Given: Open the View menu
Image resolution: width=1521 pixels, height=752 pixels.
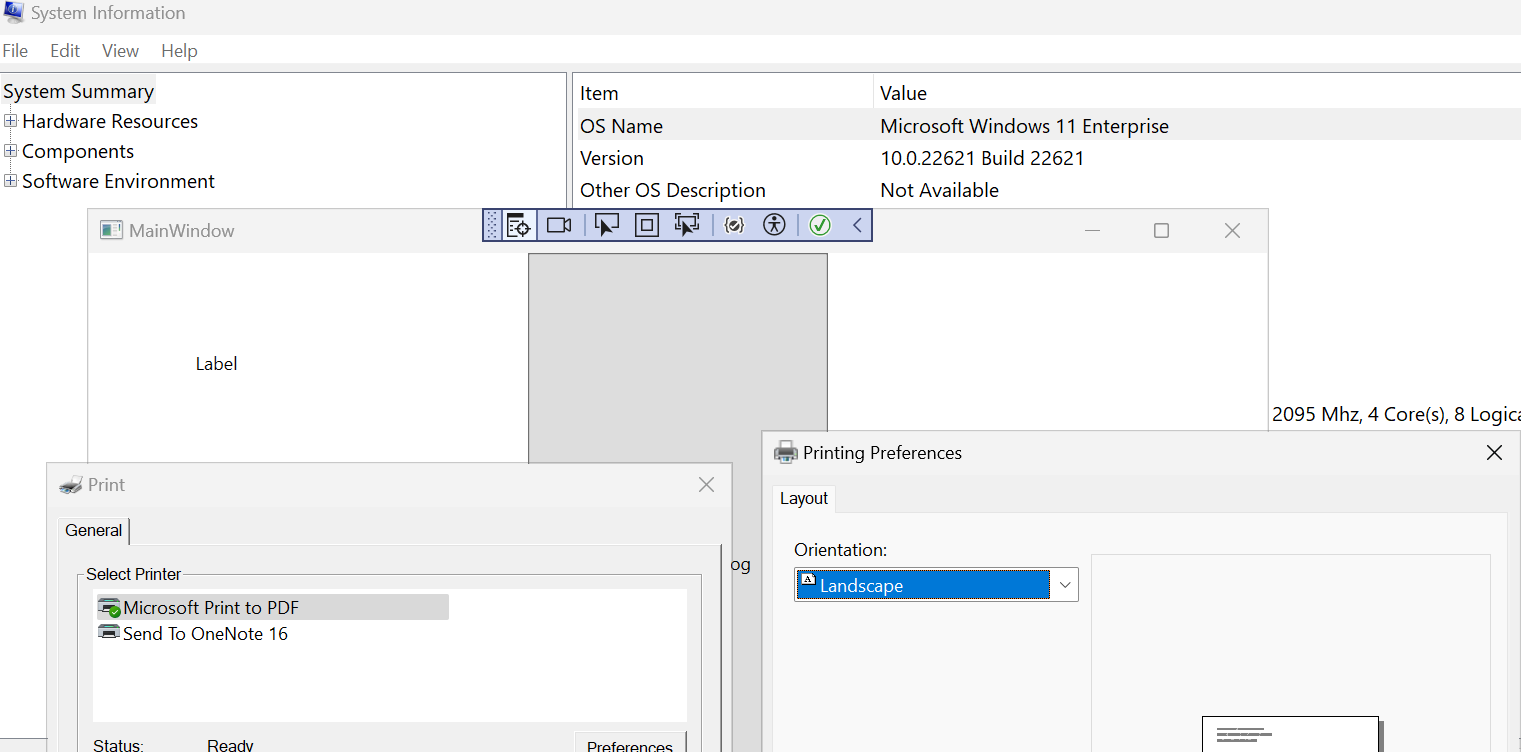Looking at the screenshot, I should click(x=120, y=50).
